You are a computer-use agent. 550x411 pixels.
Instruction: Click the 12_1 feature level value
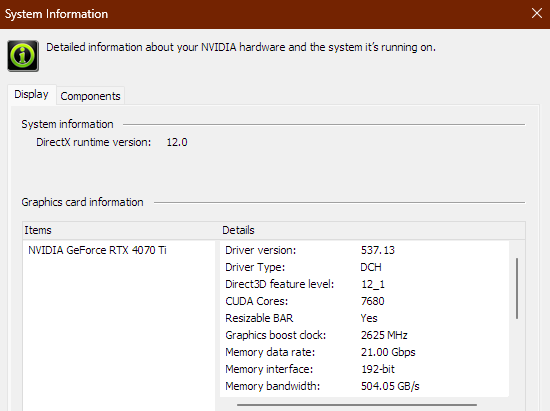373,284
